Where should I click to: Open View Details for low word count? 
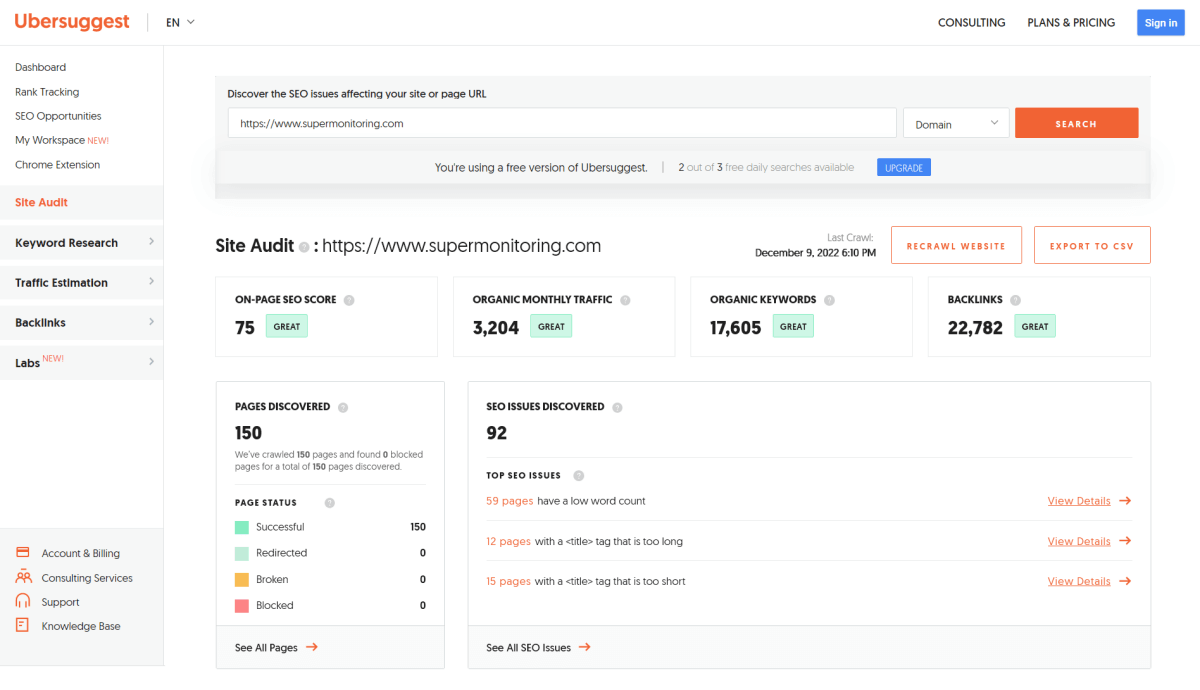coord(1079,501)
